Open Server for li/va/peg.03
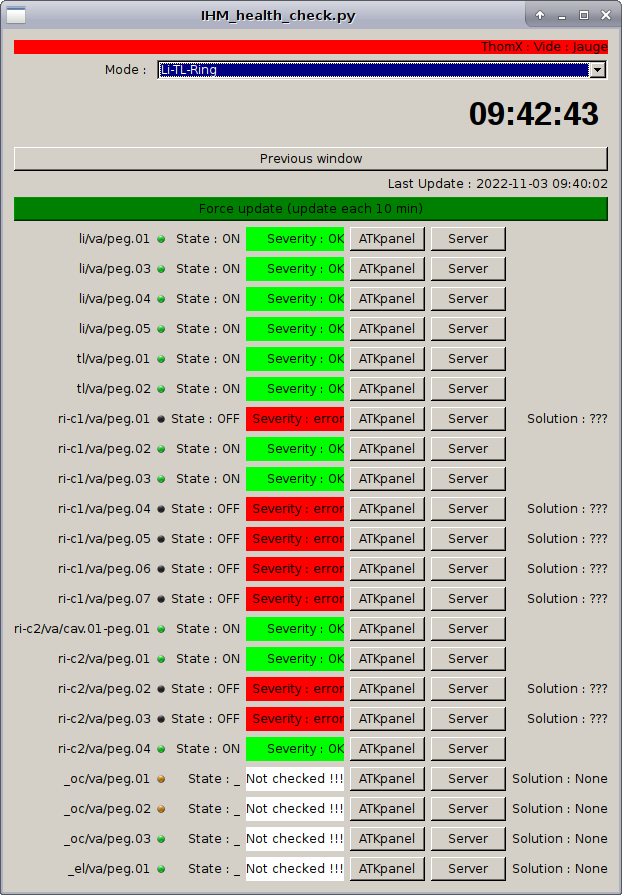622x895 pixels. 467,269
